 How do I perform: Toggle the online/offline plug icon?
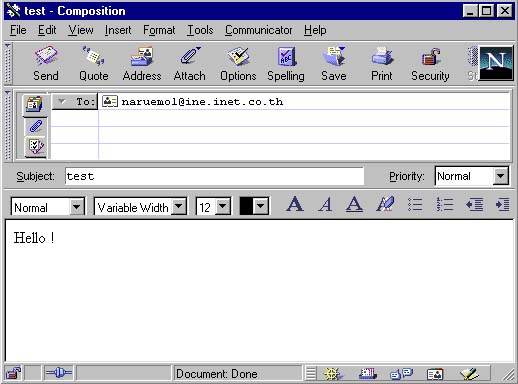pos(59,373)
